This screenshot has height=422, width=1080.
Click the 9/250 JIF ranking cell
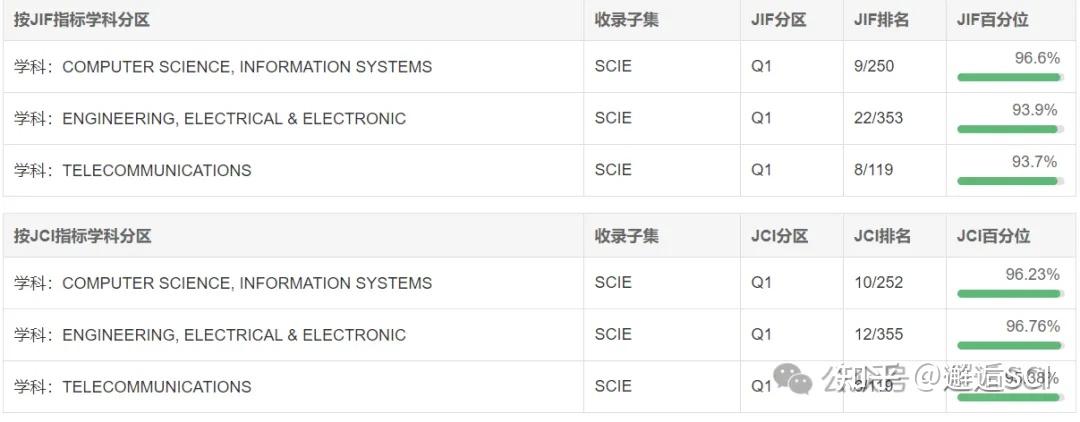[874, 66]
